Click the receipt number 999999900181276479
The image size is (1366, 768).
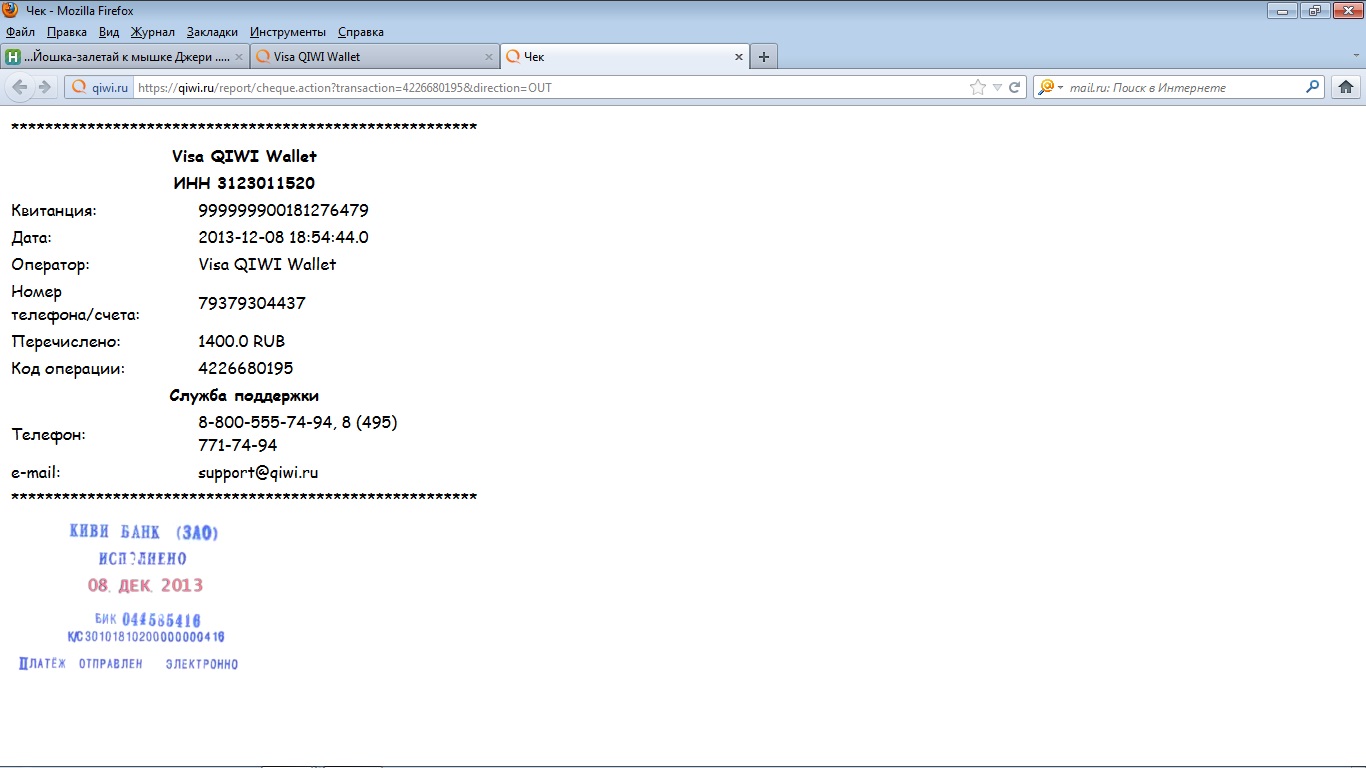coord(284,210)
